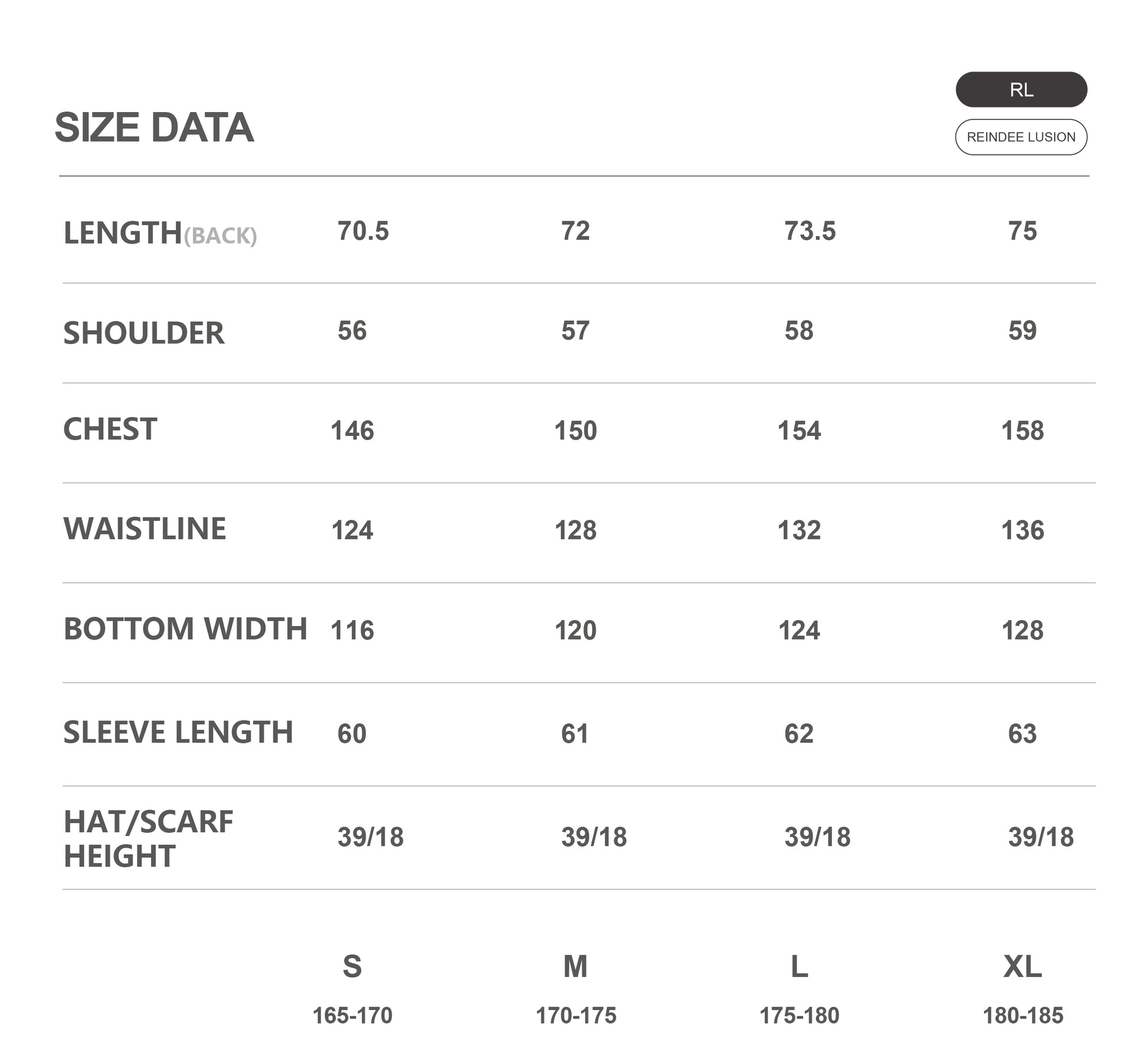1148x1056 pixels.
Task: Click the HAT/SCARF HEIGHT row label
Action: (148, 838)
